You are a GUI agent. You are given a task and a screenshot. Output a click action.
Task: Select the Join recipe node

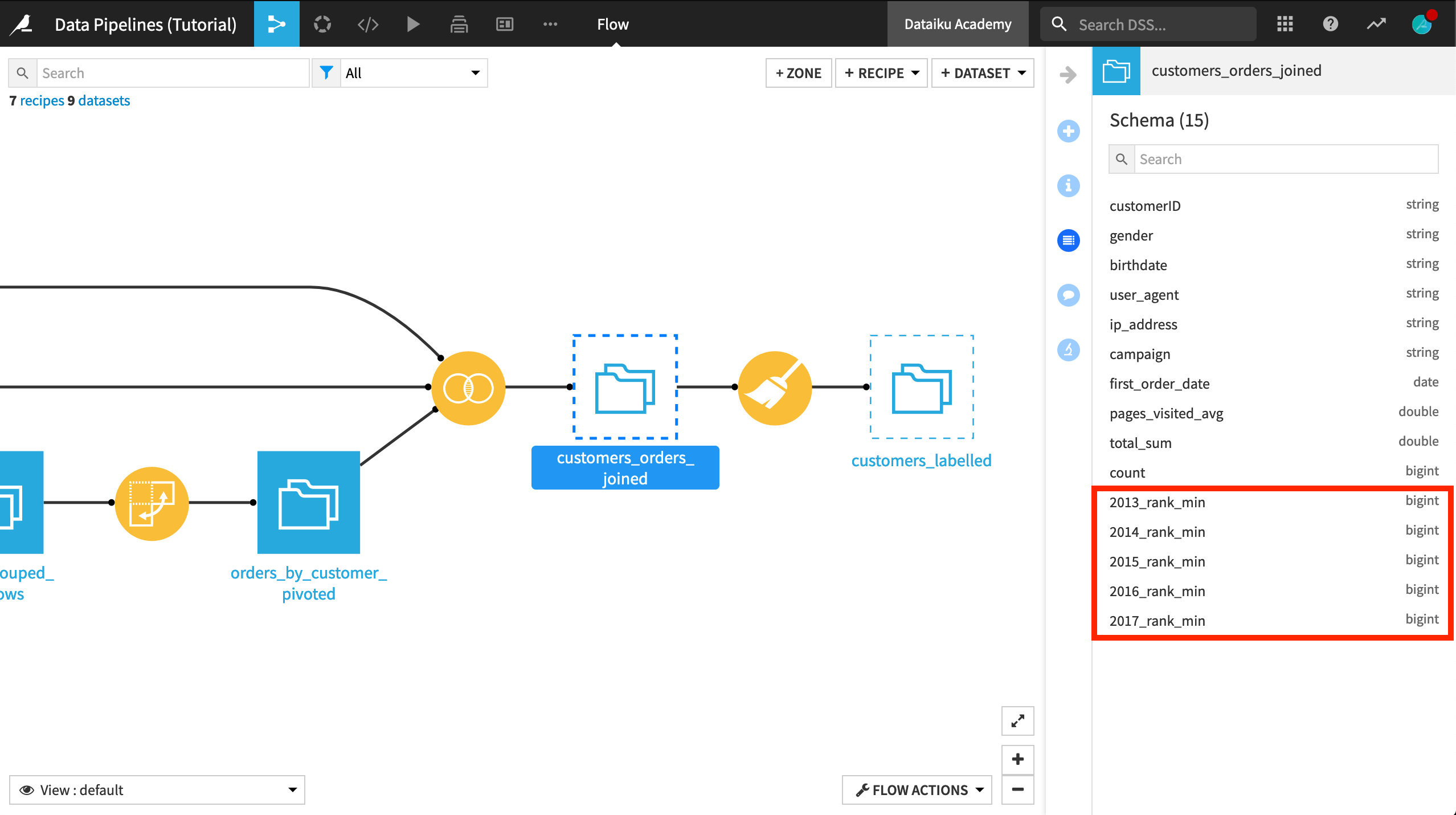tap(468, 388)
